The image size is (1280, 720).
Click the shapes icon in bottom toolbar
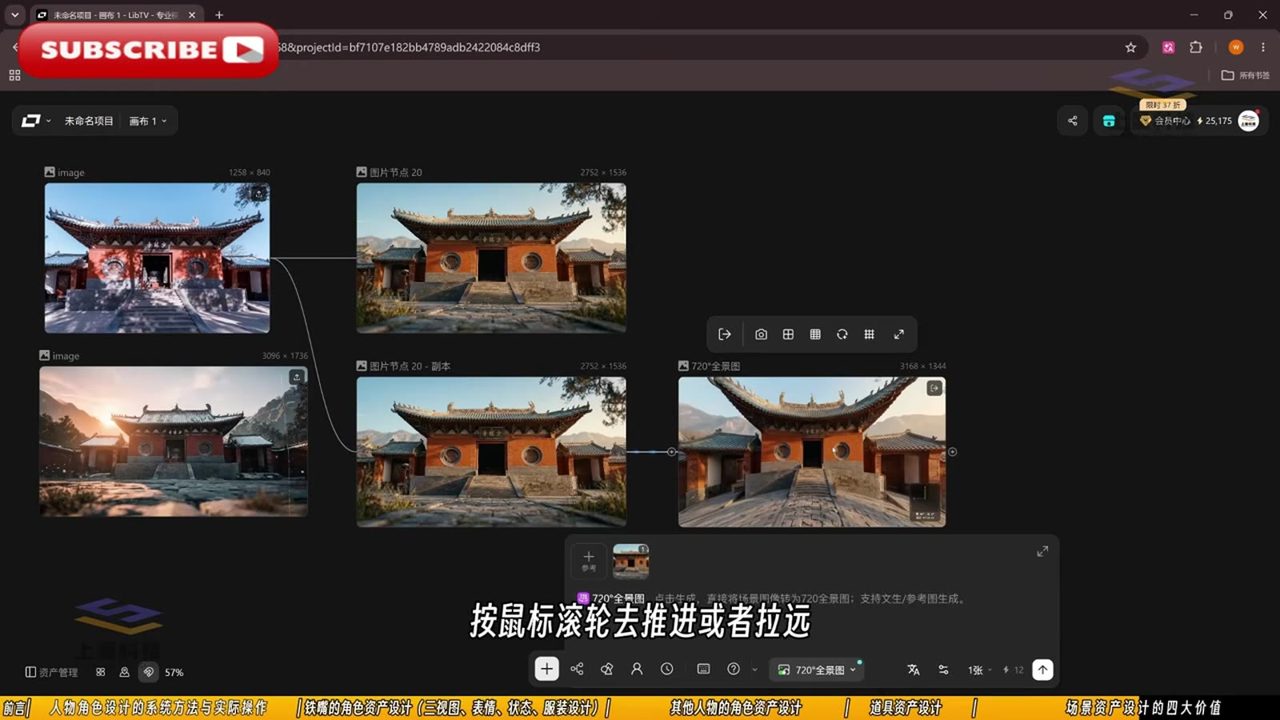click(607, 669)
